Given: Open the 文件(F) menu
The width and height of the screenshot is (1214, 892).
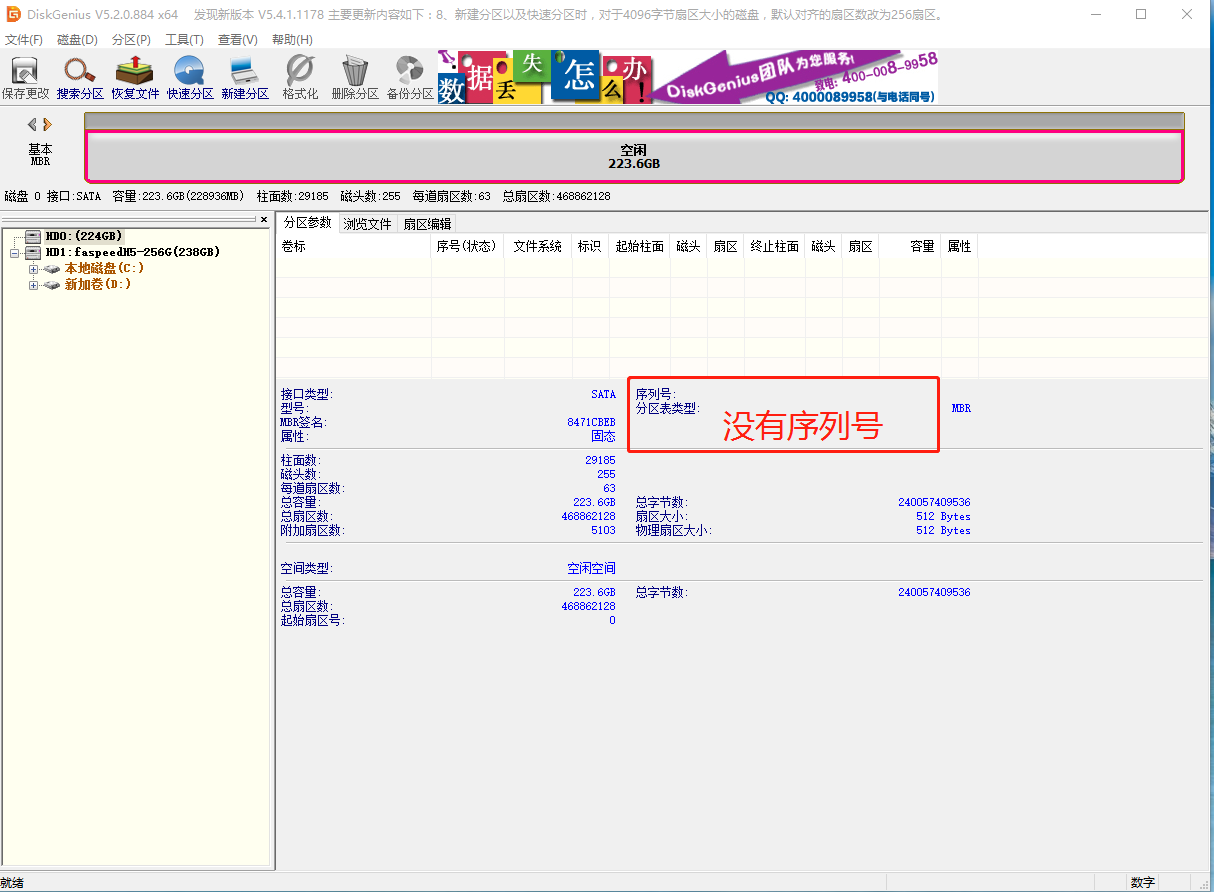Looking at the screenshot, I should pyautogui.click(x=24, y=39).
